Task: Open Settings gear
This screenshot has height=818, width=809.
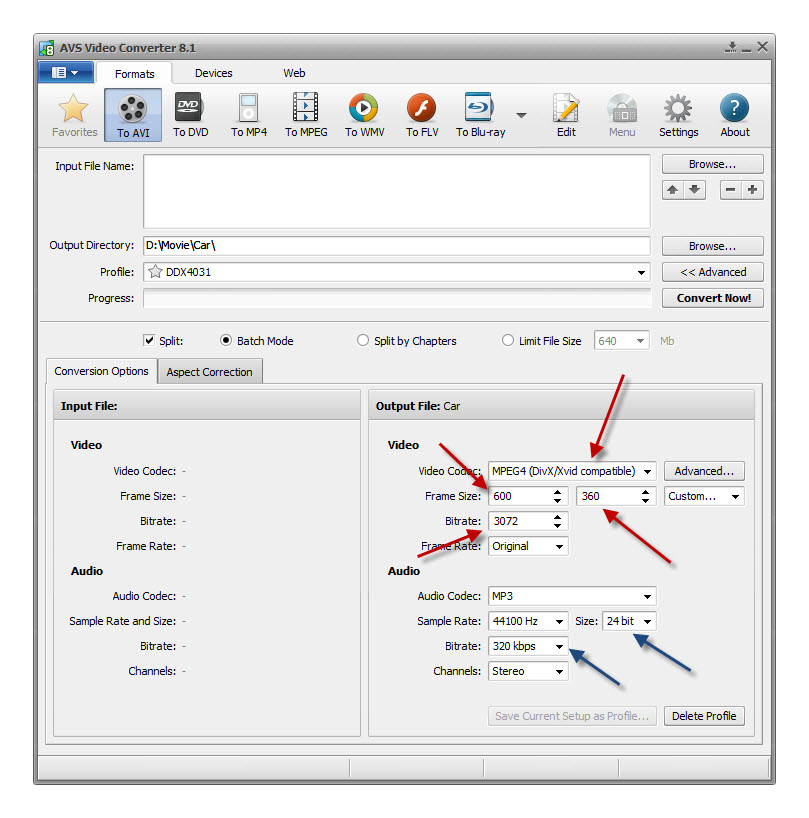Action: (678, 115)
